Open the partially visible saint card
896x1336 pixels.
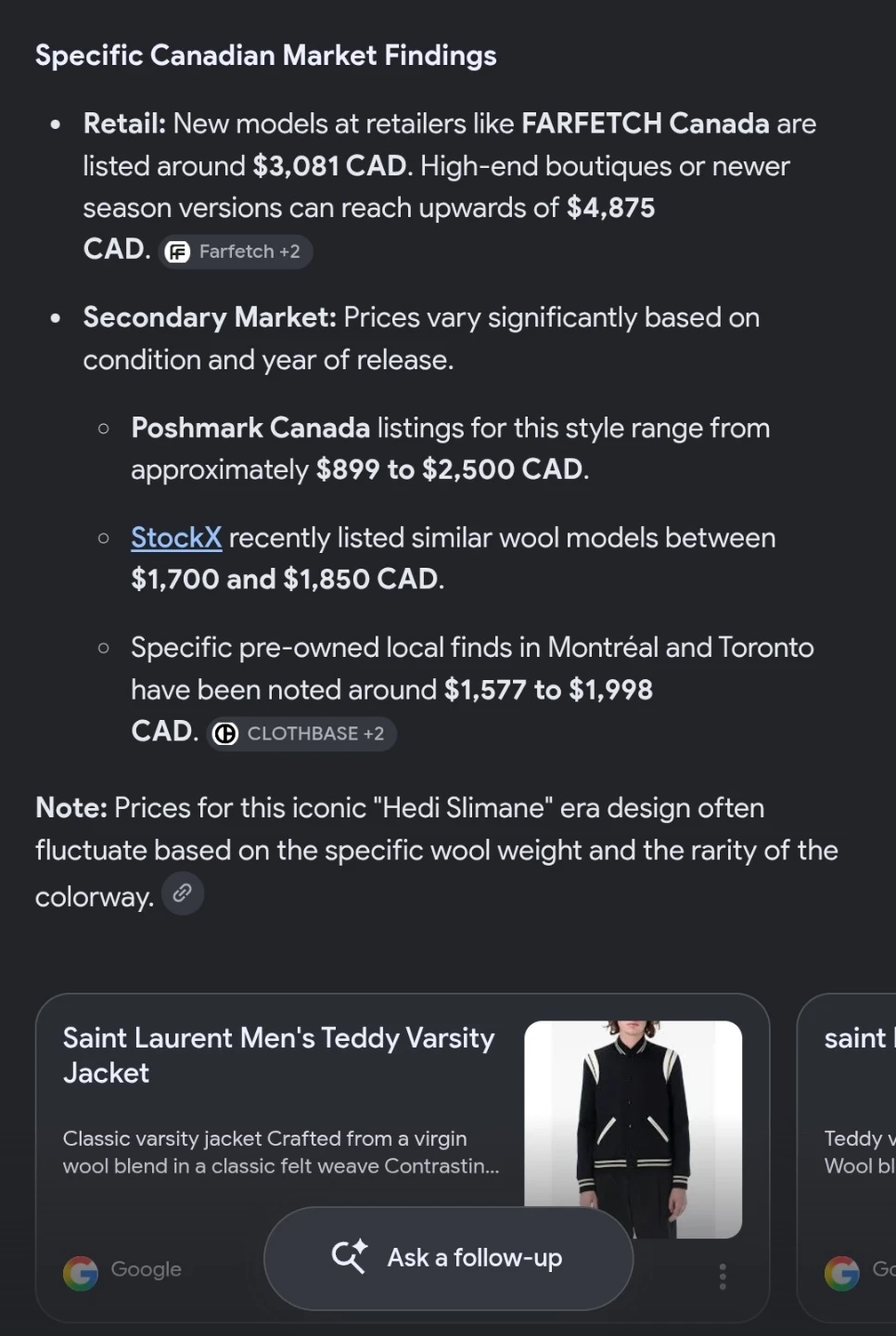tap(847, 1158)
